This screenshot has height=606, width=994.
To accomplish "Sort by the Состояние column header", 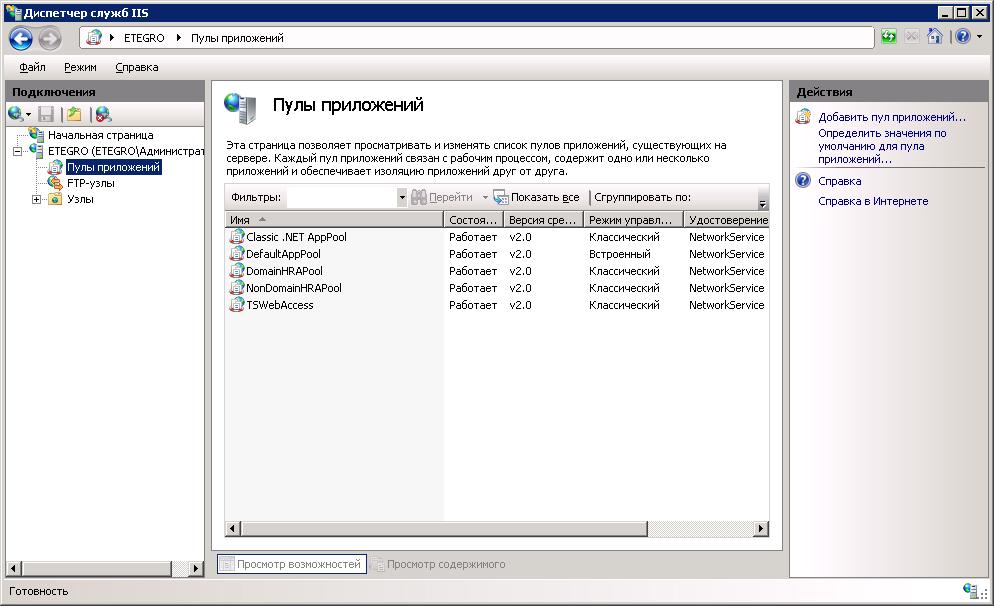I will (473, 219).
